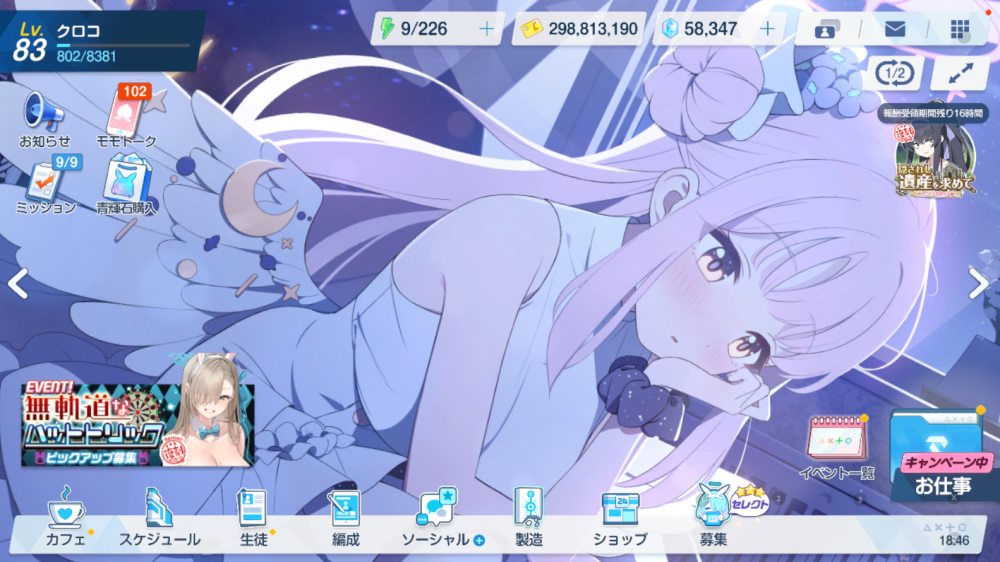Viewport: 1000px width, 562px height.
Task: Open the account profile card icon
Action: point(828,29)
